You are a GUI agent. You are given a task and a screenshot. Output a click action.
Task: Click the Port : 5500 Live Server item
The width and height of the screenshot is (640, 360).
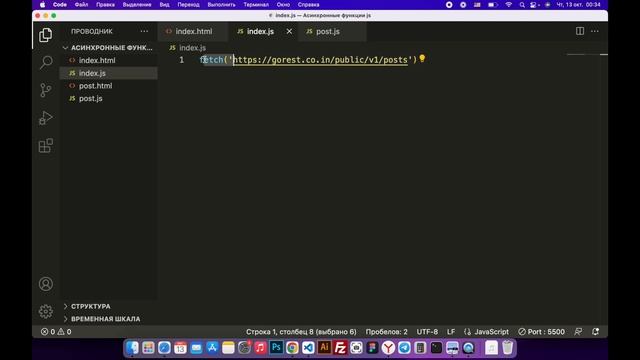click(x=541, y=332)
